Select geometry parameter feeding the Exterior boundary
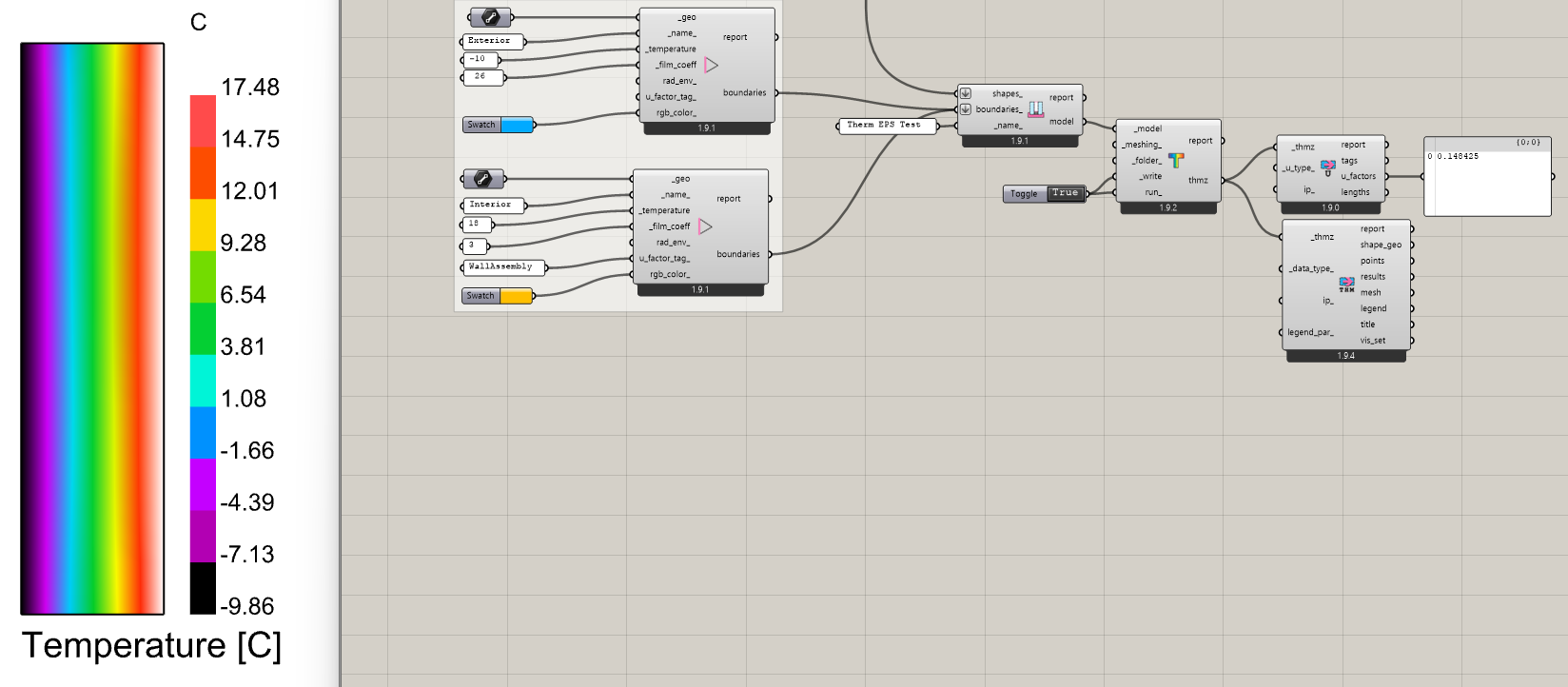Screen dimensions: 1568x687 [x=490, y=17]
